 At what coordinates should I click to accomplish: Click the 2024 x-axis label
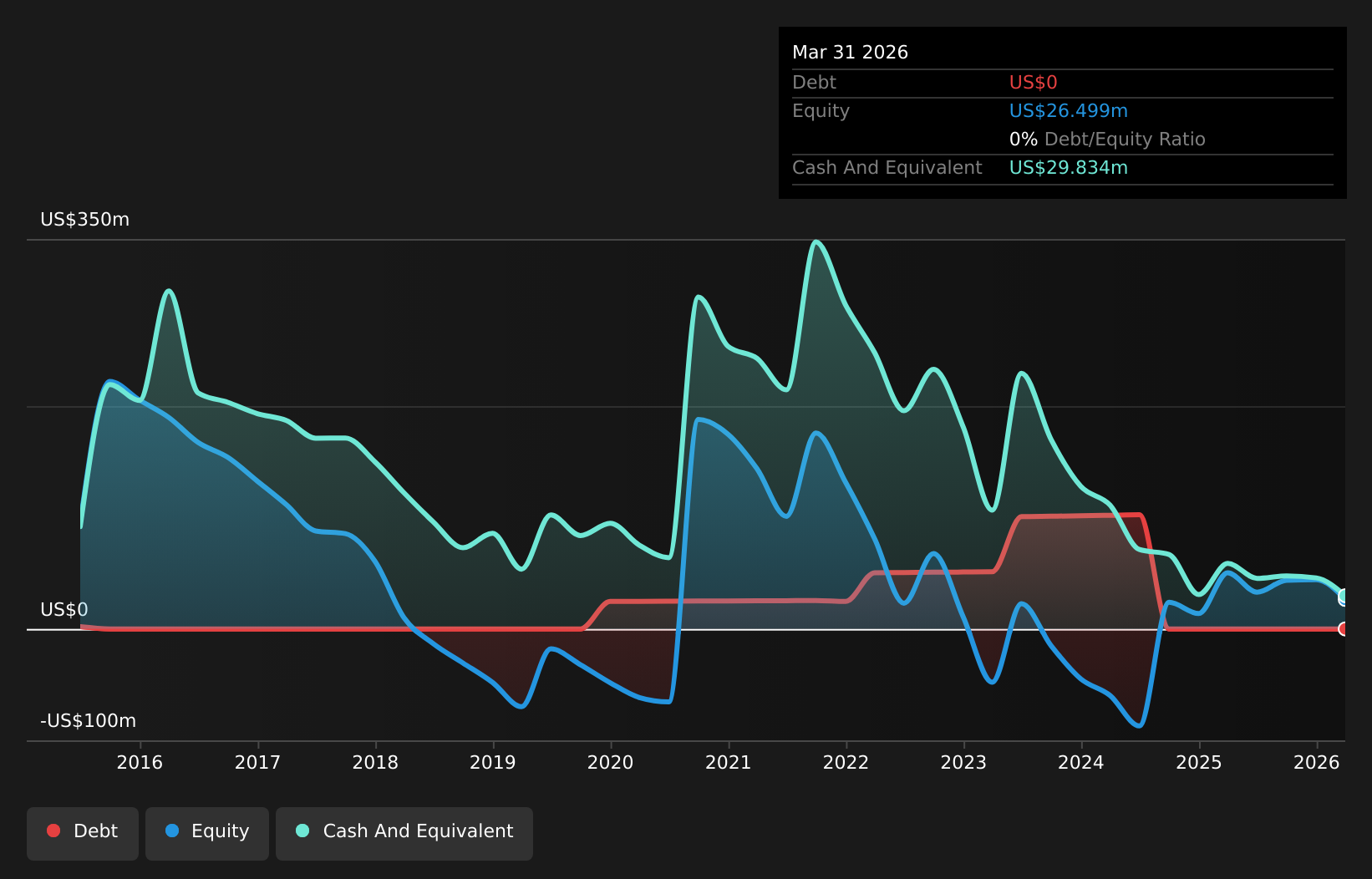click(1081, 762)
